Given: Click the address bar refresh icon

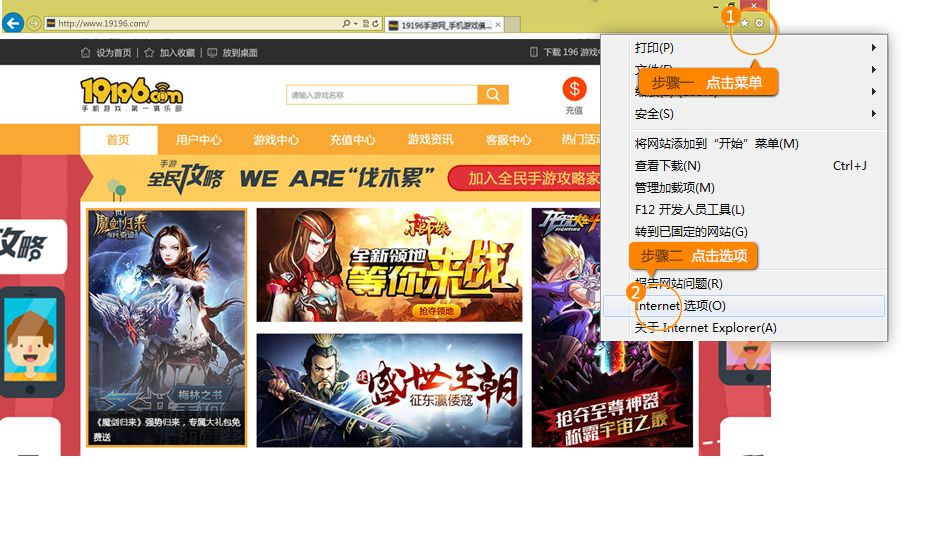Looking at the screenshot, I should [375, 23].
